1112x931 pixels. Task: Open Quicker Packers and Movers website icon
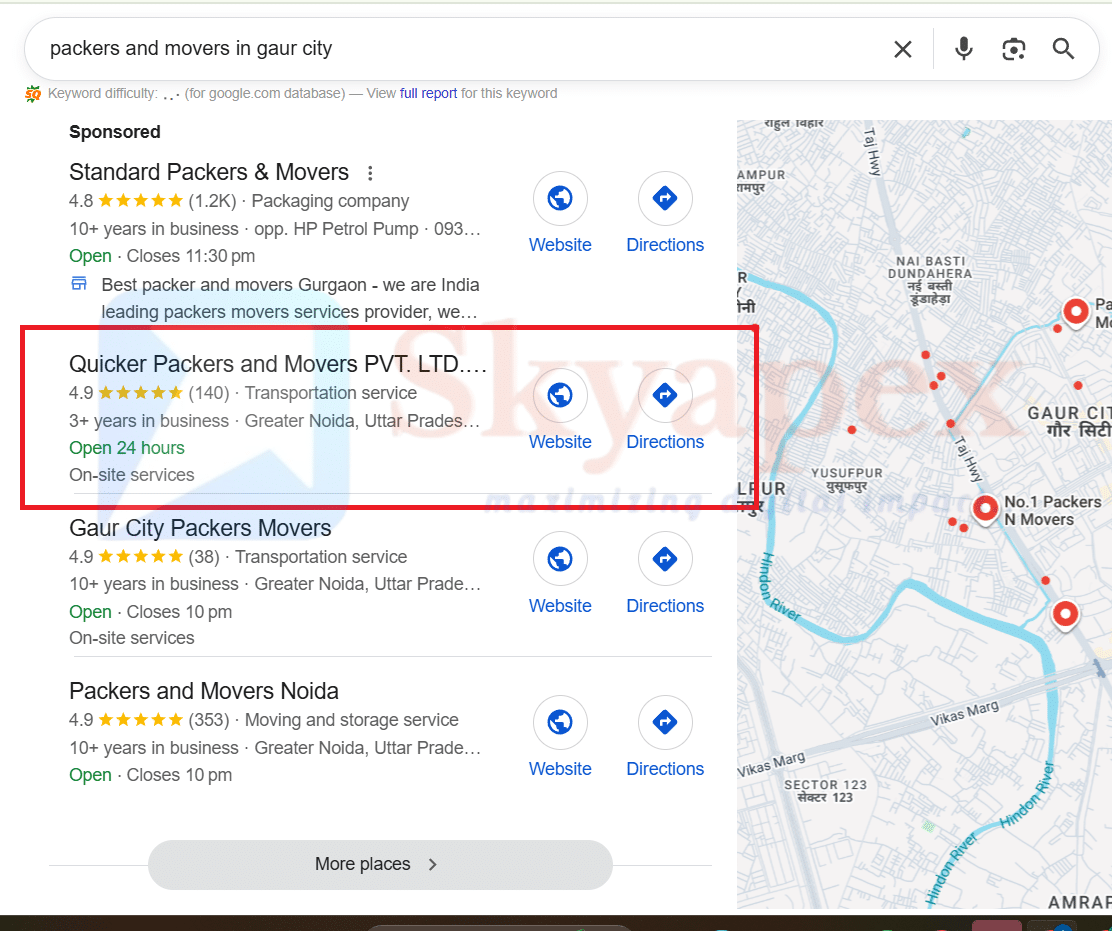pos(560,396)
